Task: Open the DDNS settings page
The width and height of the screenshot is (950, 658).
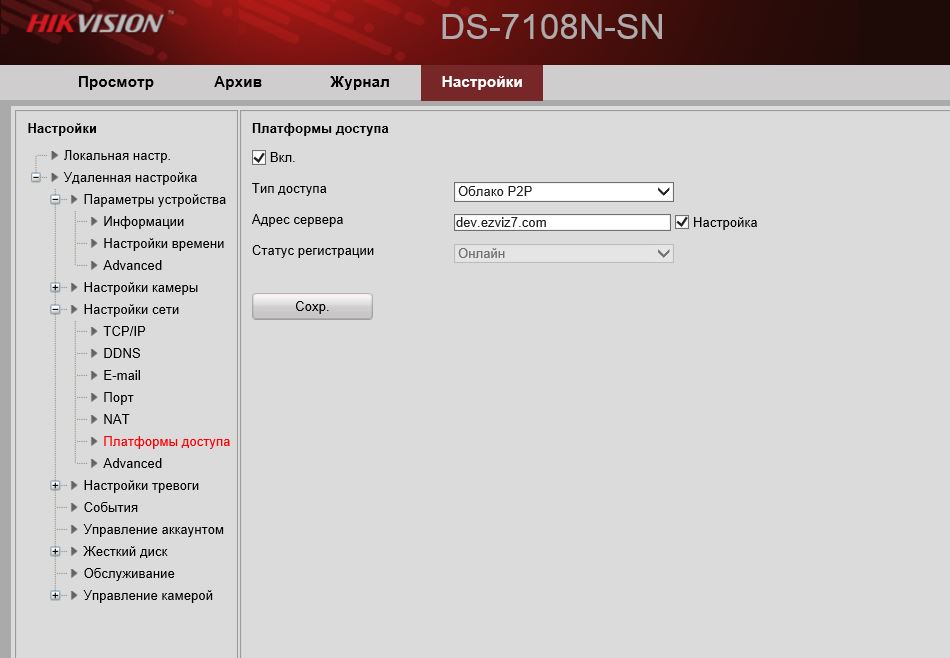Action: (x=122, y=353)
